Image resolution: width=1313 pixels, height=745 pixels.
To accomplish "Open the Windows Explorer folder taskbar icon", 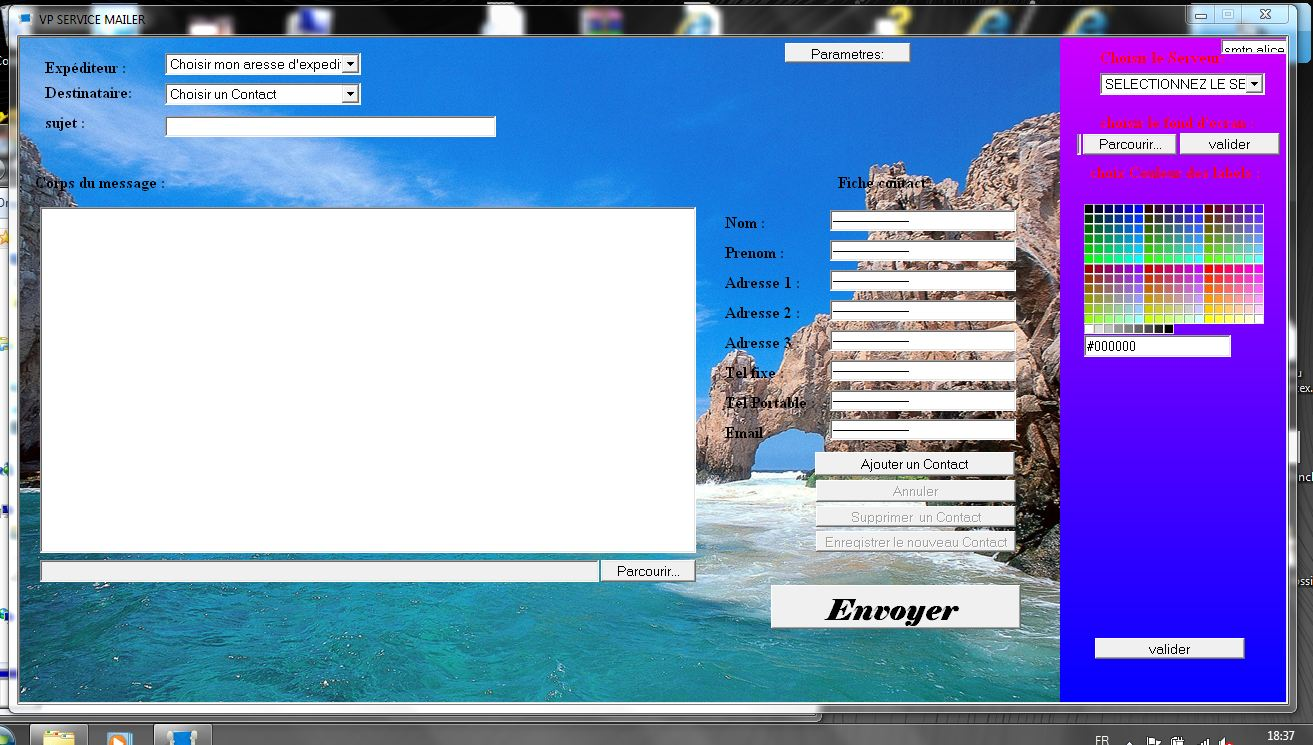I will [59, 738].
